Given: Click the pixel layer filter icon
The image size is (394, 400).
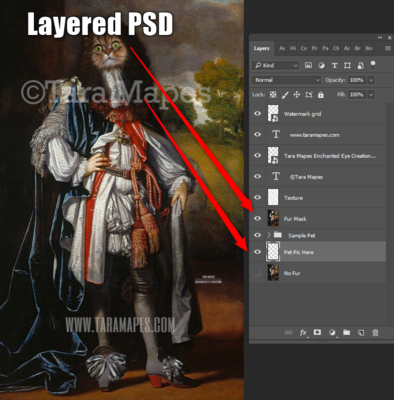Looking at the screenshot, I should pos(308,66).
